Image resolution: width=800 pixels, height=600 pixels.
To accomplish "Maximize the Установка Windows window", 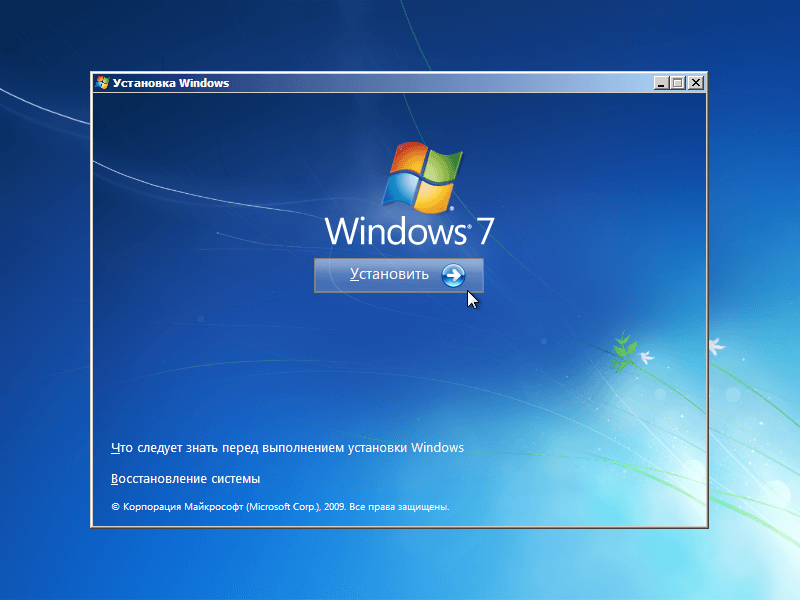I will (x=678, y=83).
